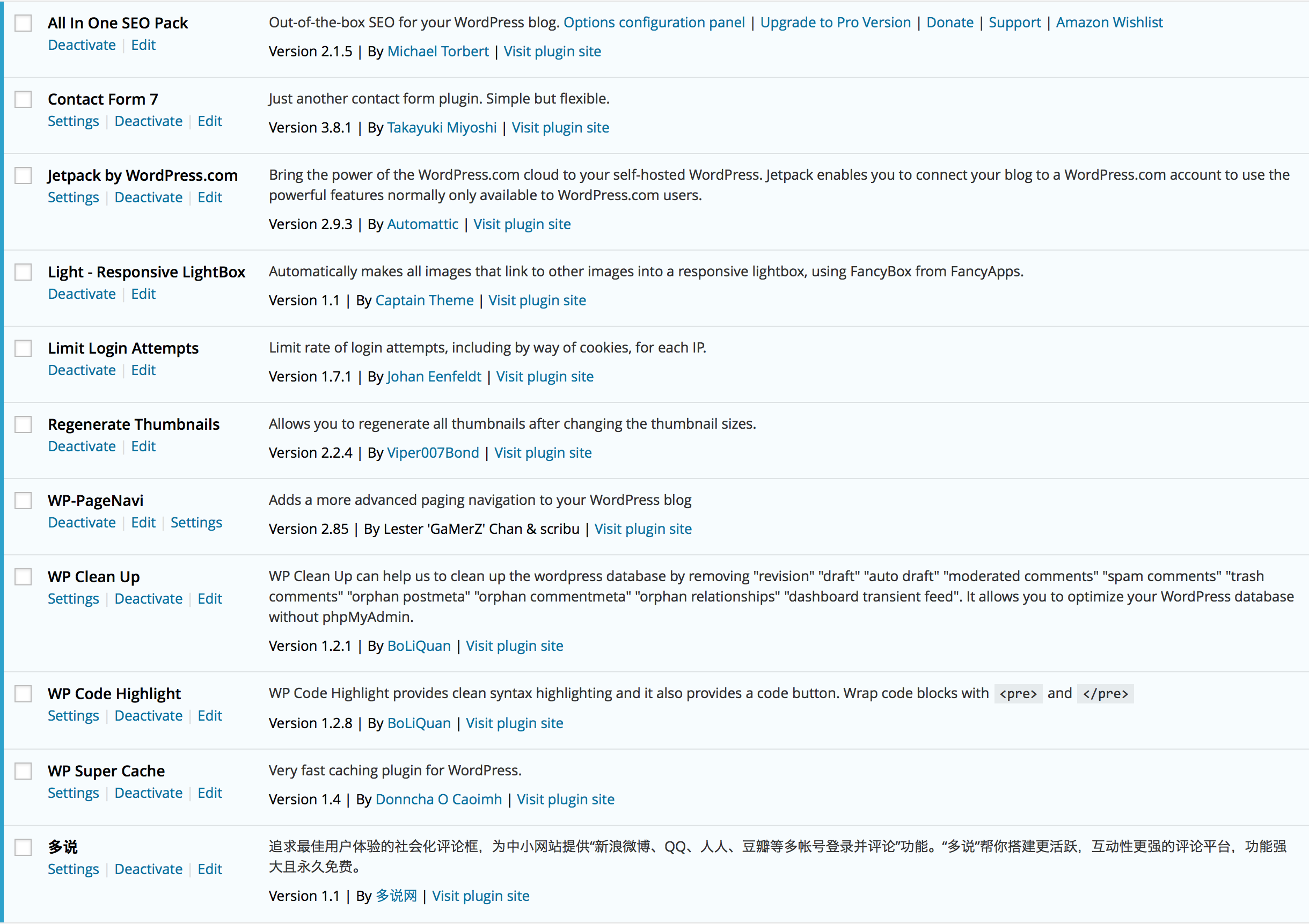The width and height of the screenshot is (1309, 924).
Task: Edit the Jetpack plugin
Action: point(210,198)
